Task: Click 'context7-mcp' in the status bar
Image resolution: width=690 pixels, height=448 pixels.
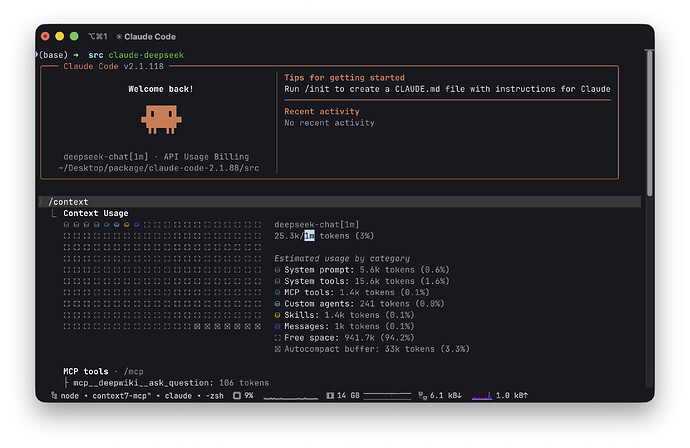Action: click(x=121, y=396)
